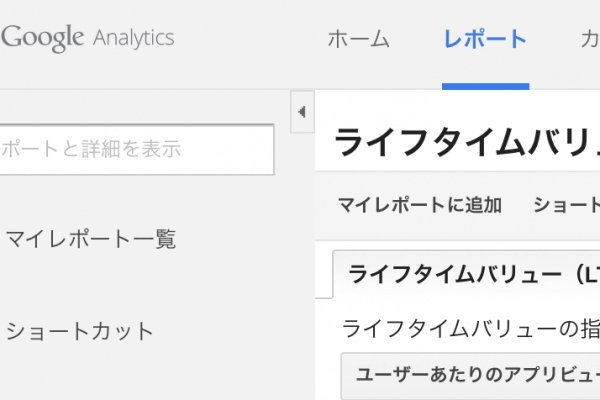Image resolution: width=600 pixels, height=400 pixels.
Task: Select the ライフタイムバリュー（LTV tab
Action: 466,274
